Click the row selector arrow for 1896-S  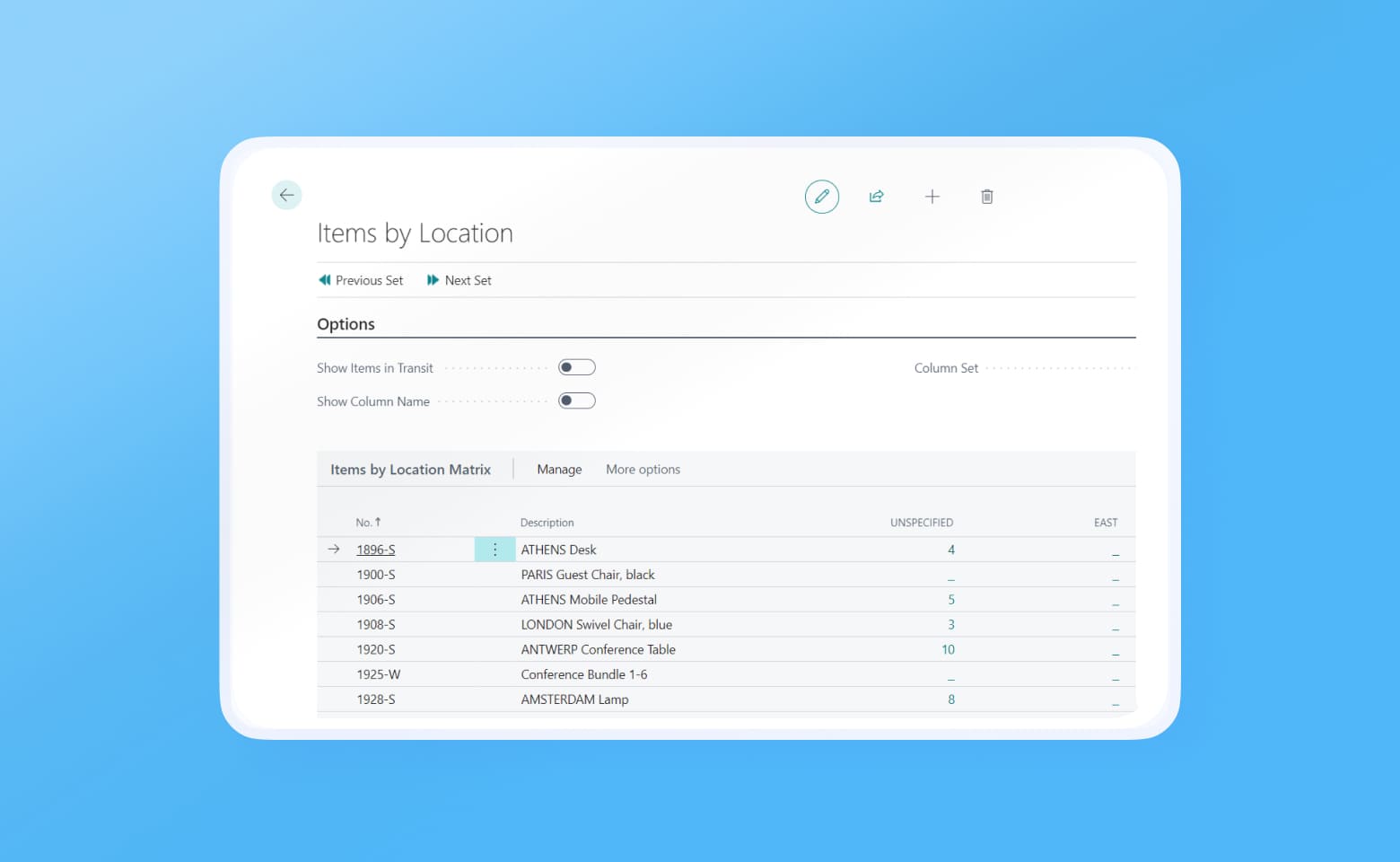[334, 549]
